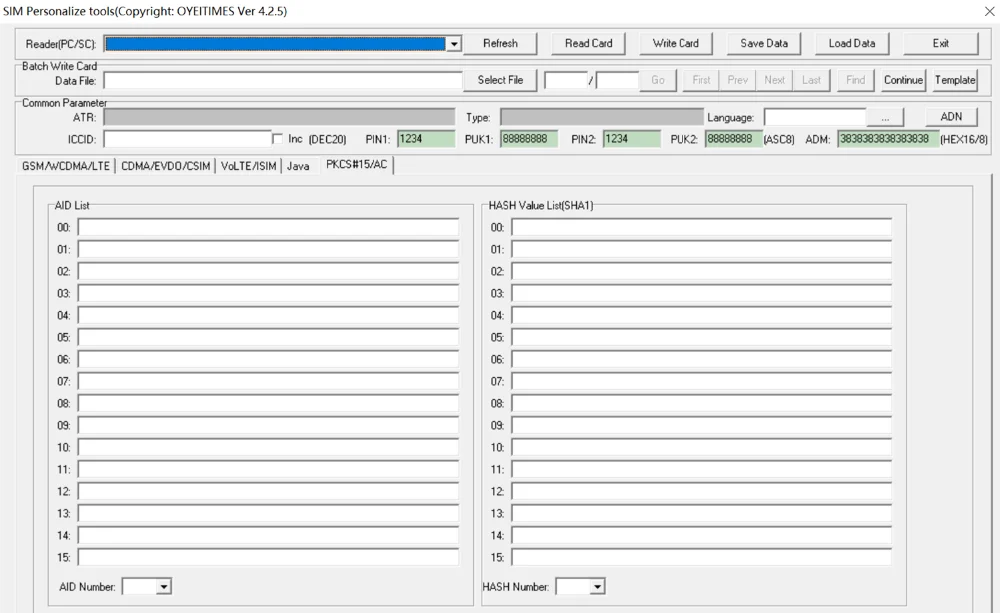This screenshot has height=613, width=1000.
Task: Click the Continue button
Action: click(x=903, y=80)
